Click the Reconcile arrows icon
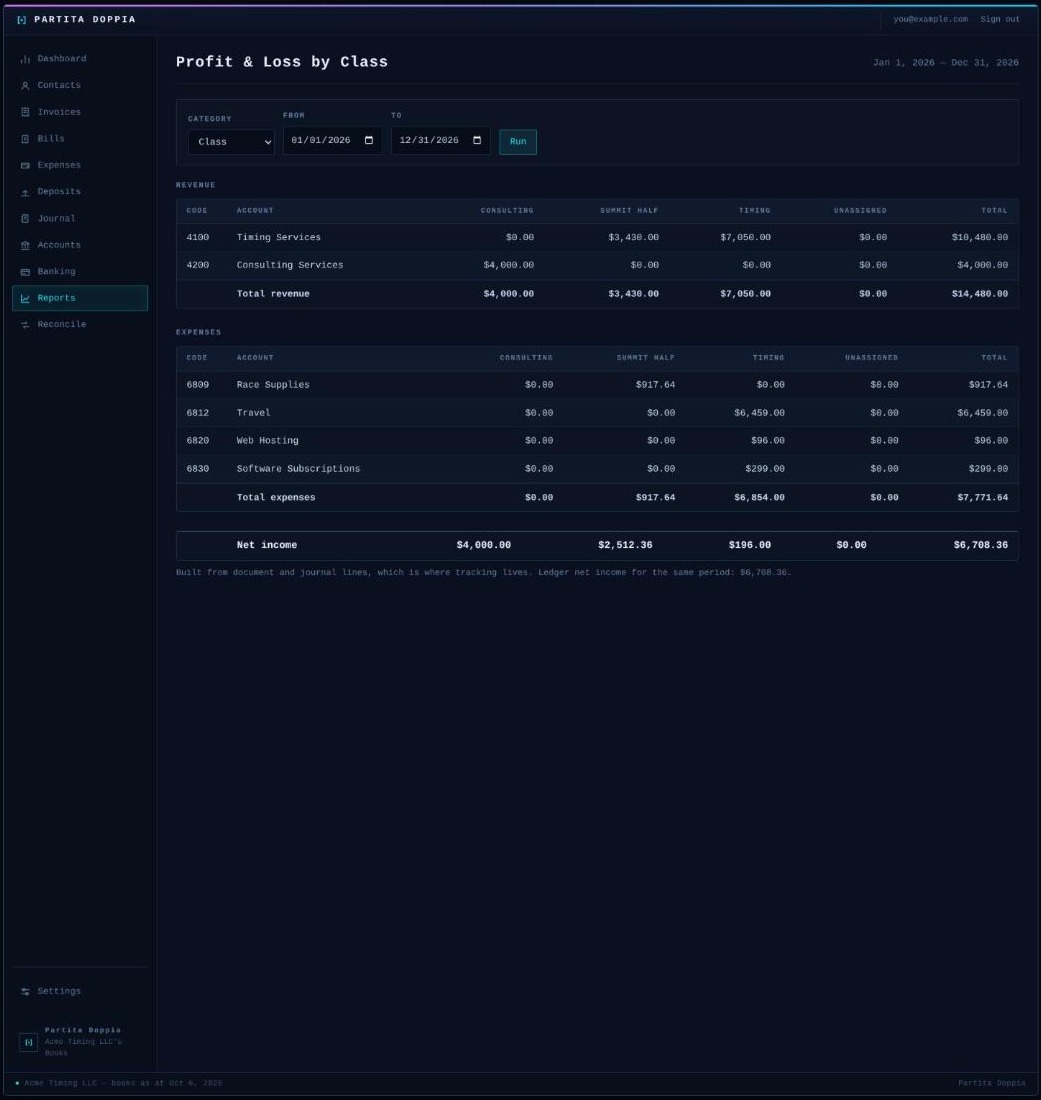Screen dimensions: 1041x1100 [x=25, y=325]
